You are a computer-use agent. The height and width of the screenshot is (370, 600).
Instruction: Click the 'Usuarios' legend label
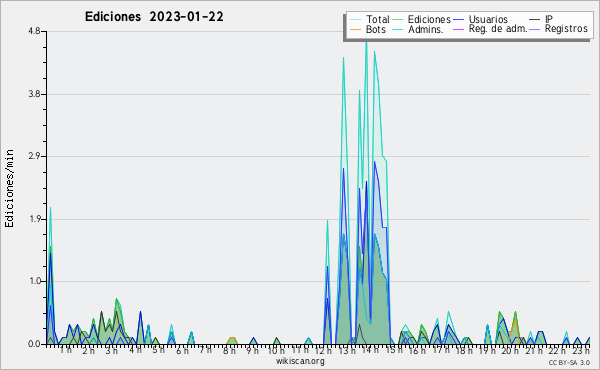(488, 19)
